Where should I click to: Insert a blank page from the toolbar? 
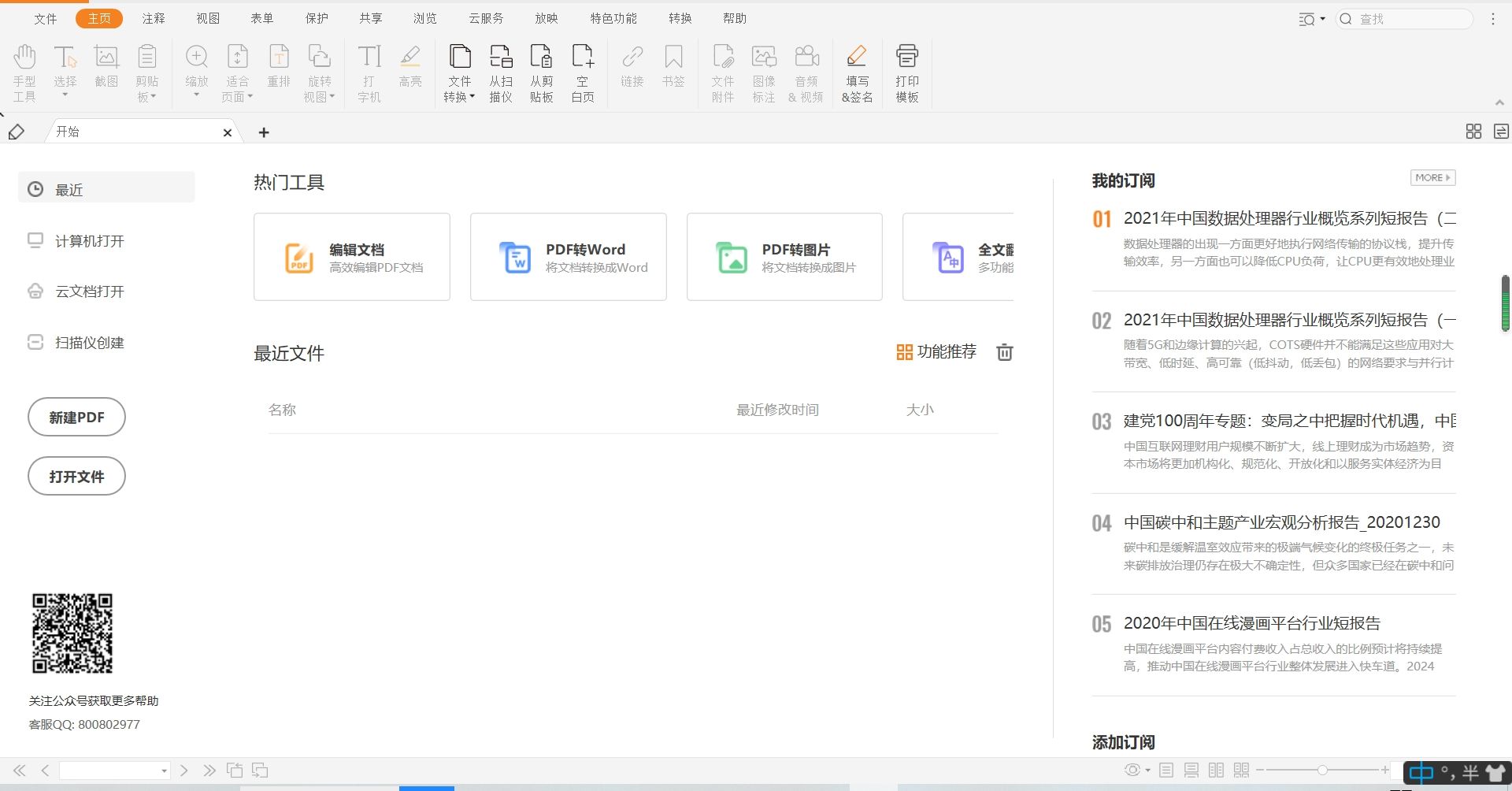583,72
